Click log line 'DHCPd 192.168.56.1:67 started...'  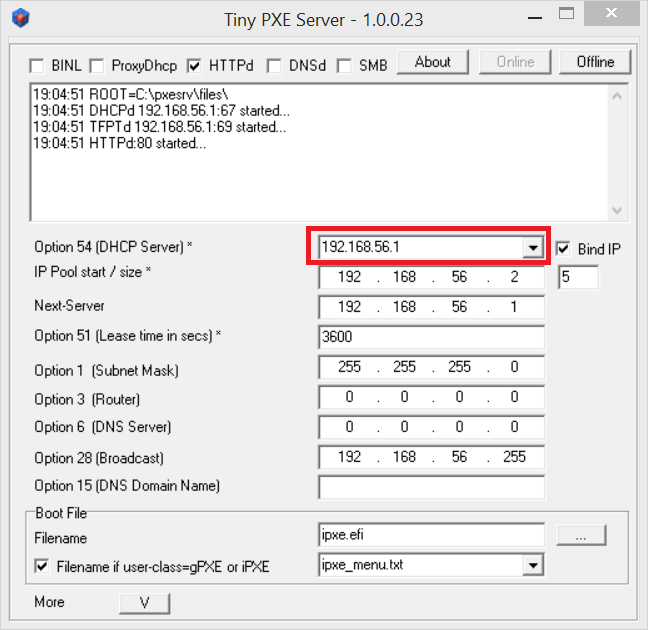[x=161, y=111]
